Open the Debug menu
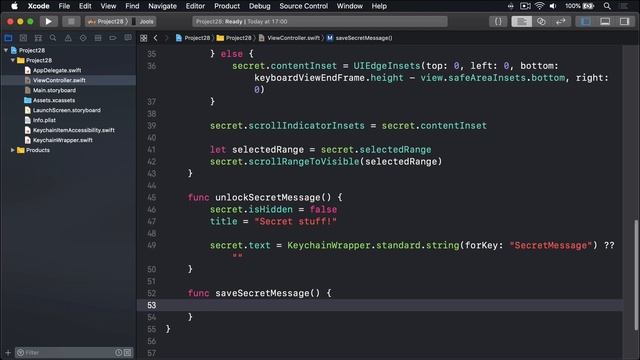 click(x=260, y=6)
